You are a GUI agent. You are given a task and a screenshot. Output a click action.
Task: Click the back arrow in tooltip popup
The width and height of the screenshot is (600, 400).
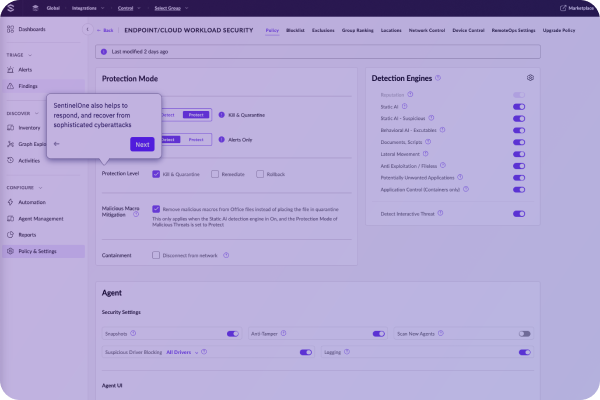click(x=57, y=144)
